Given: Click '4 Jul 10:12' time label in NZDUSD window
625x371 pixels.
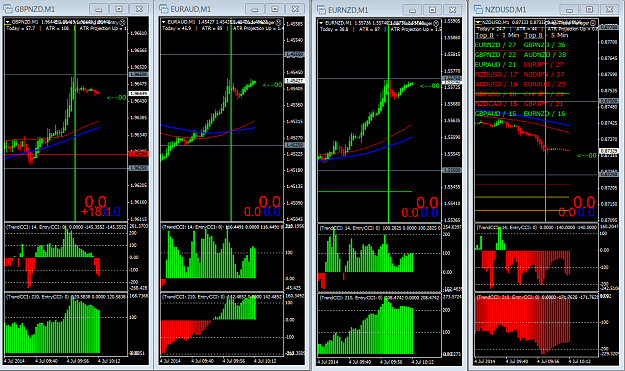Looking at the screenshot, I should pos(580,361).
